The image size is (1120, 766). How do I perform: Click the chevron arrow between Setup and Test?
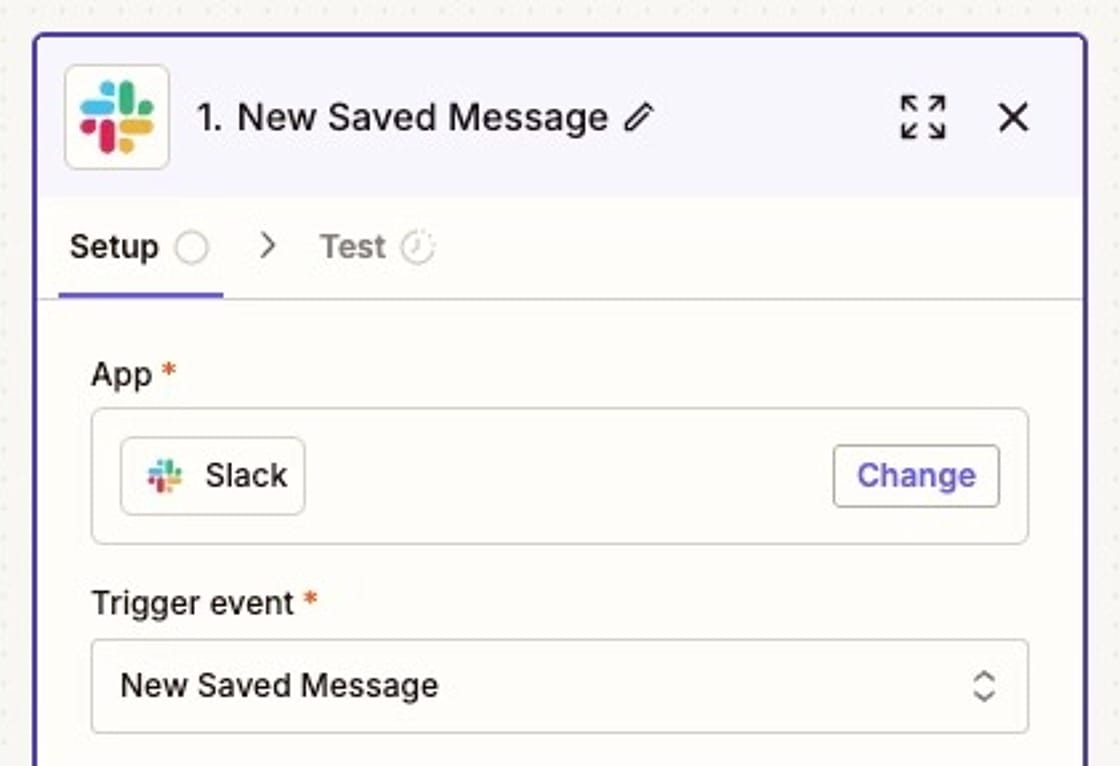266,246
